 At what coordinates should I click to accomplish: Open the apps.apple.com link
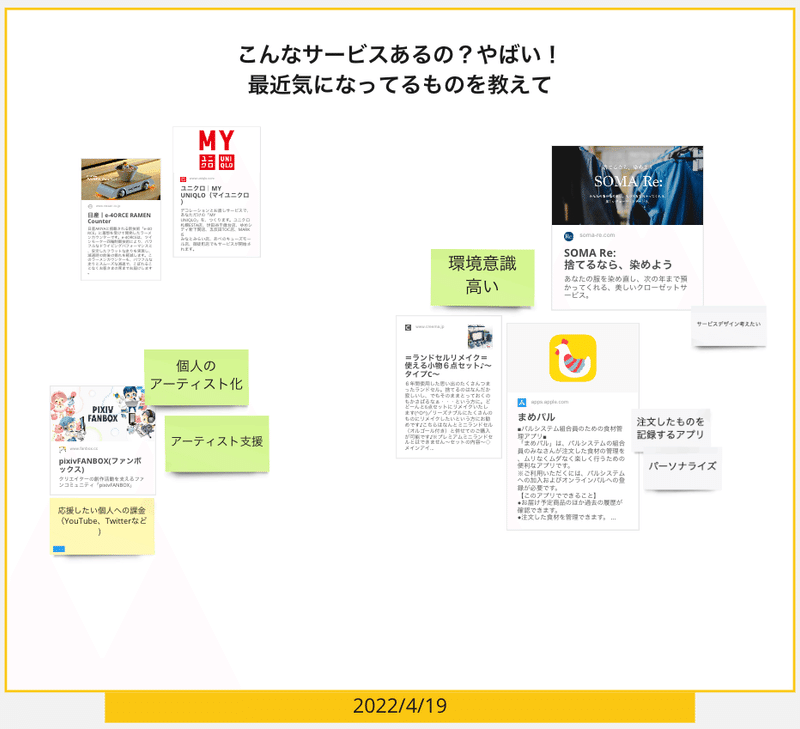tap(549, 402)
